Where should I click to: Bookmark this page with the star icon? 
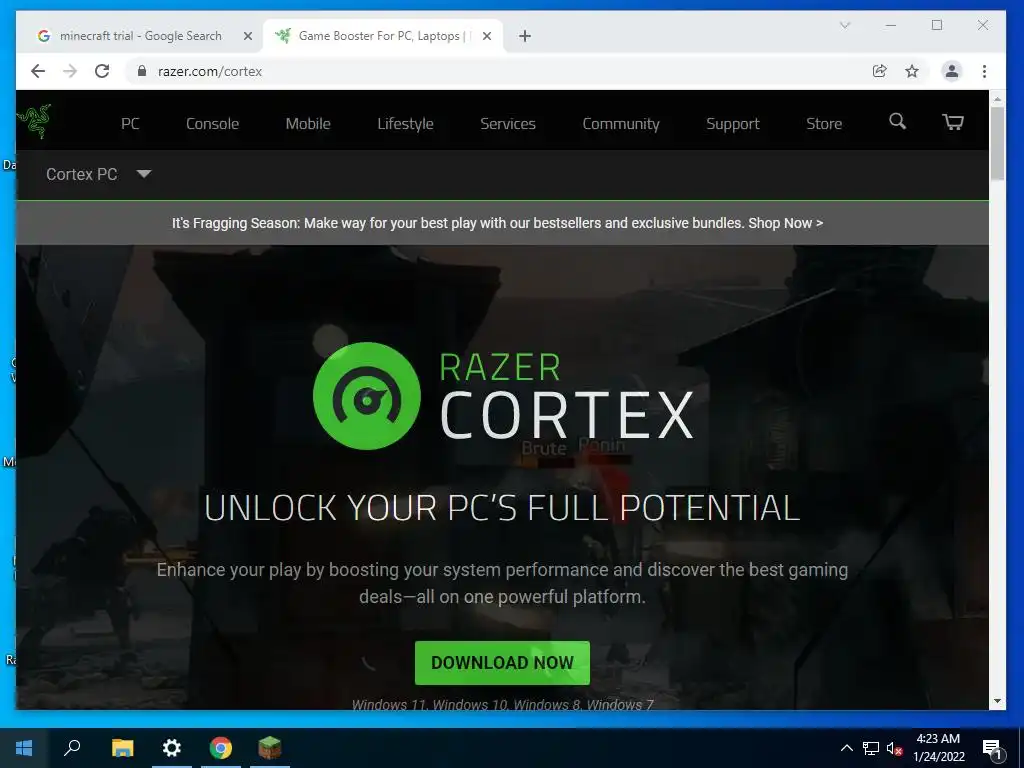tap(912, 71)
